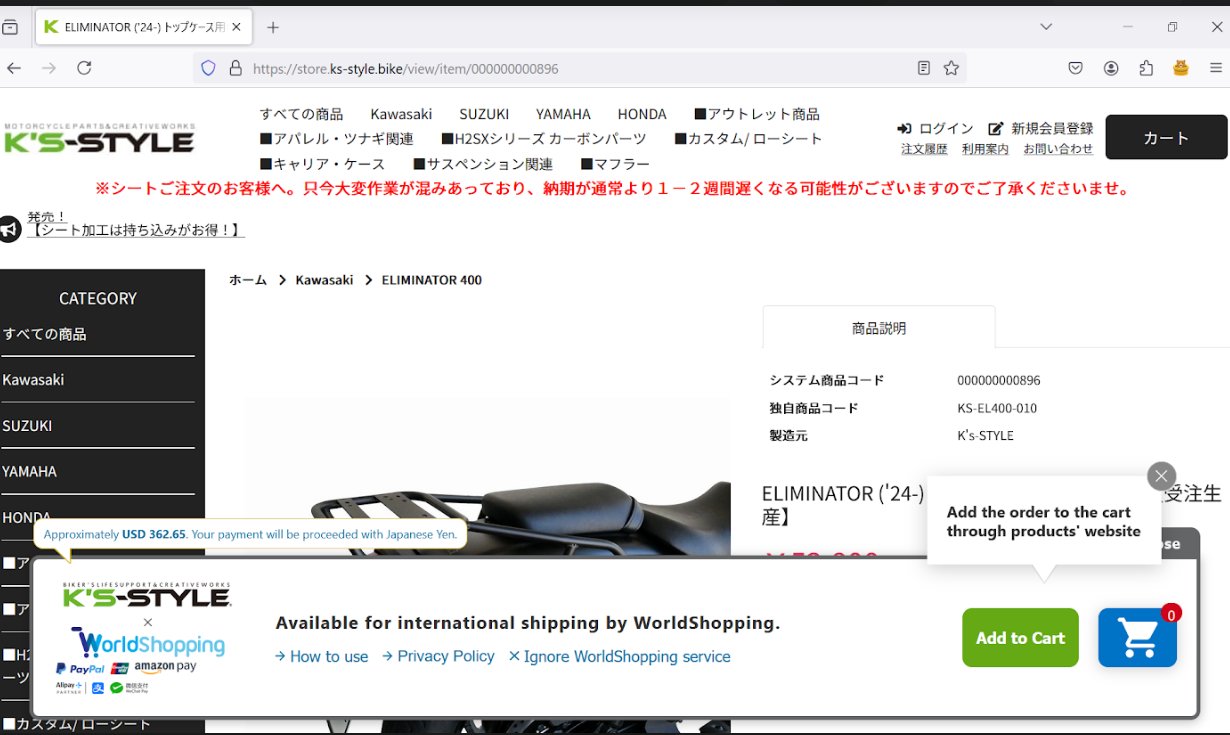Click the product code 000000000896 value
The height and width of the screenshot is (735, 1230).
point(999,380)
